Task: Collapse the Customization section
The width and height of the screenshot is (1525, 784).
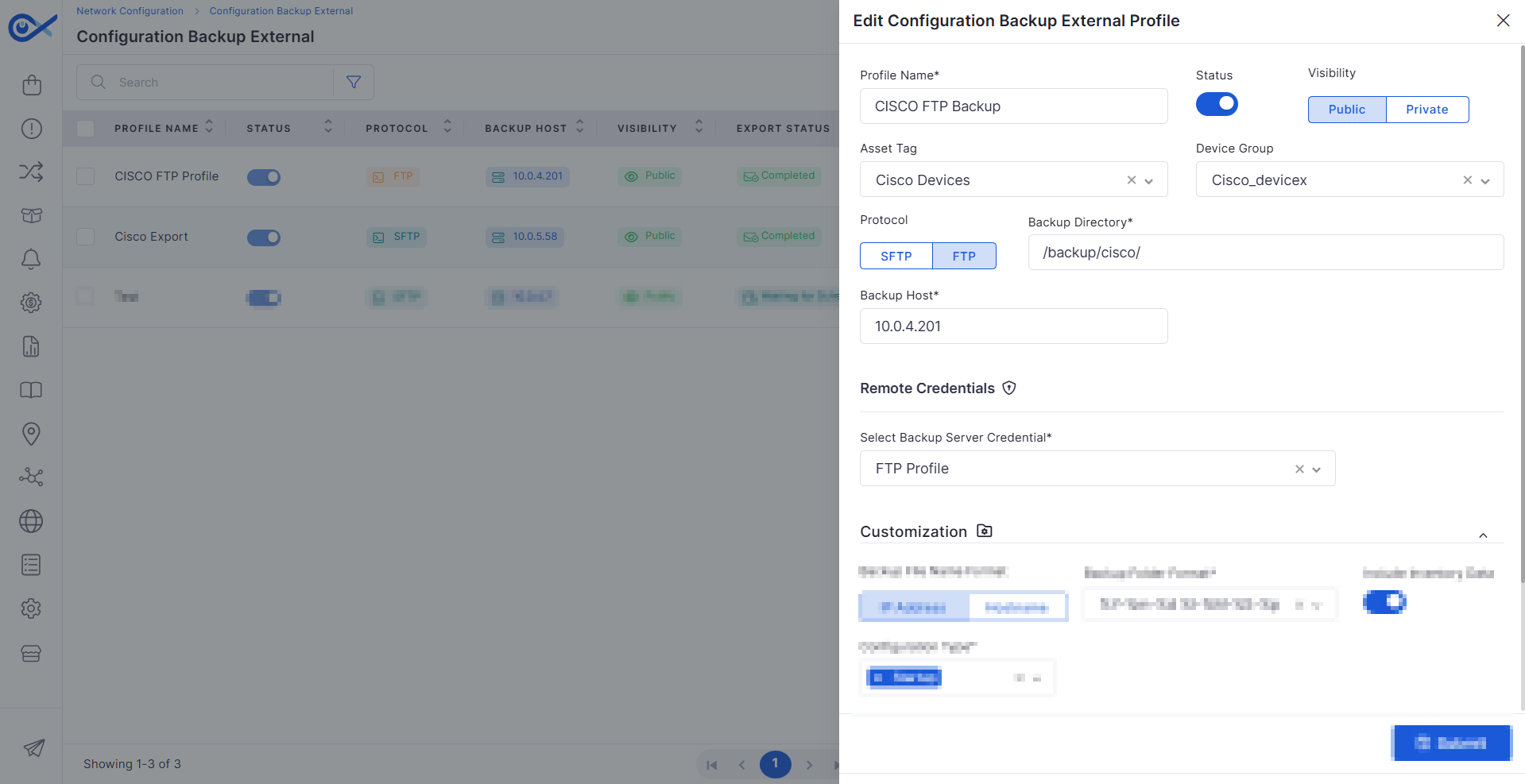Action: 1483,535
